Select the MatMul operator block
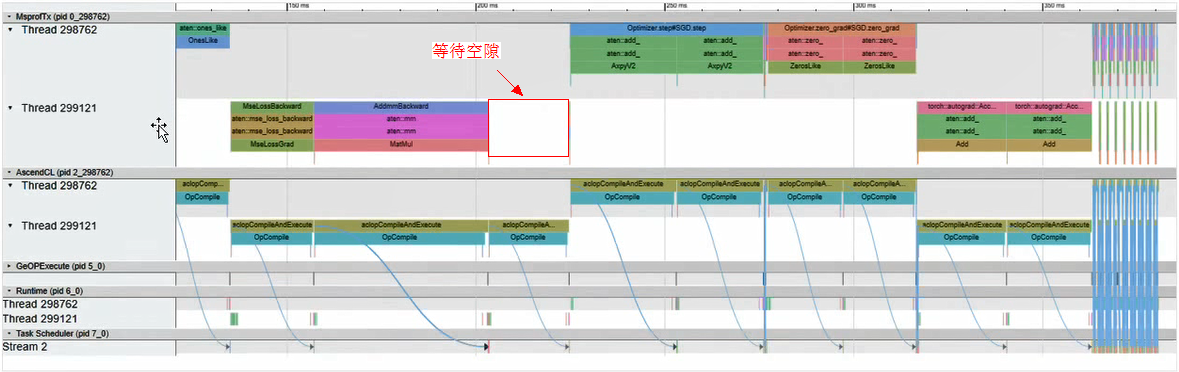1179x372 pixels. (401, 144)
